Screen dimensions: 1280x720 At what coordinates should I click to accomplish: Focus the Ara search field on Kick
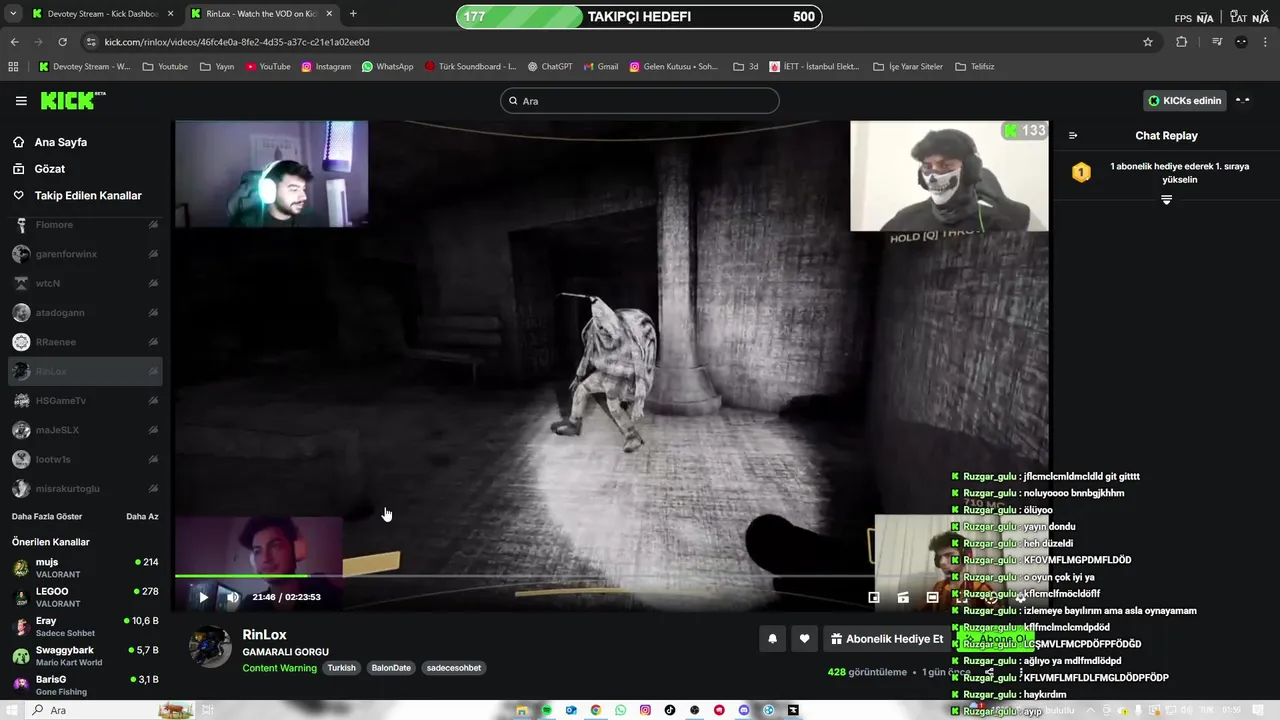coord(640,101)
